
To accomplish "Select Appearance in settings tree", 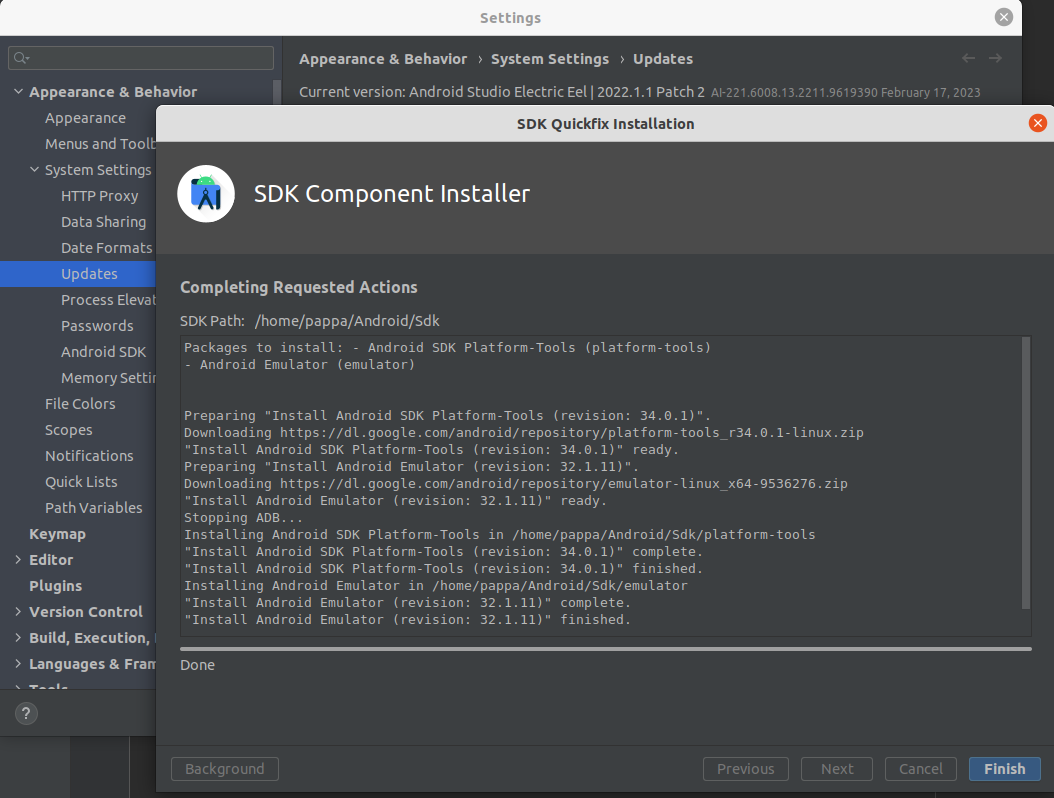I will pyautogui.click(x=85, y=118).
